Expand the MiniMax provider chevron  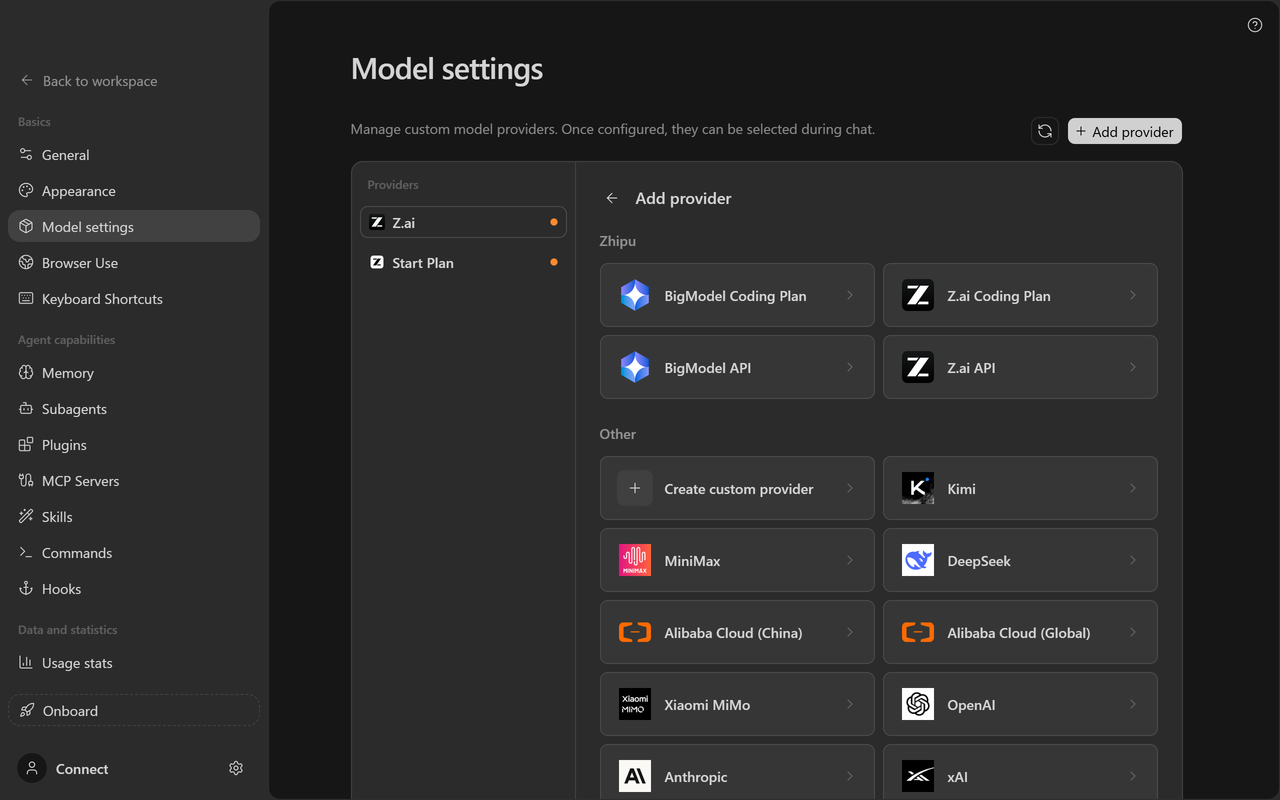[x=850, y=560]
